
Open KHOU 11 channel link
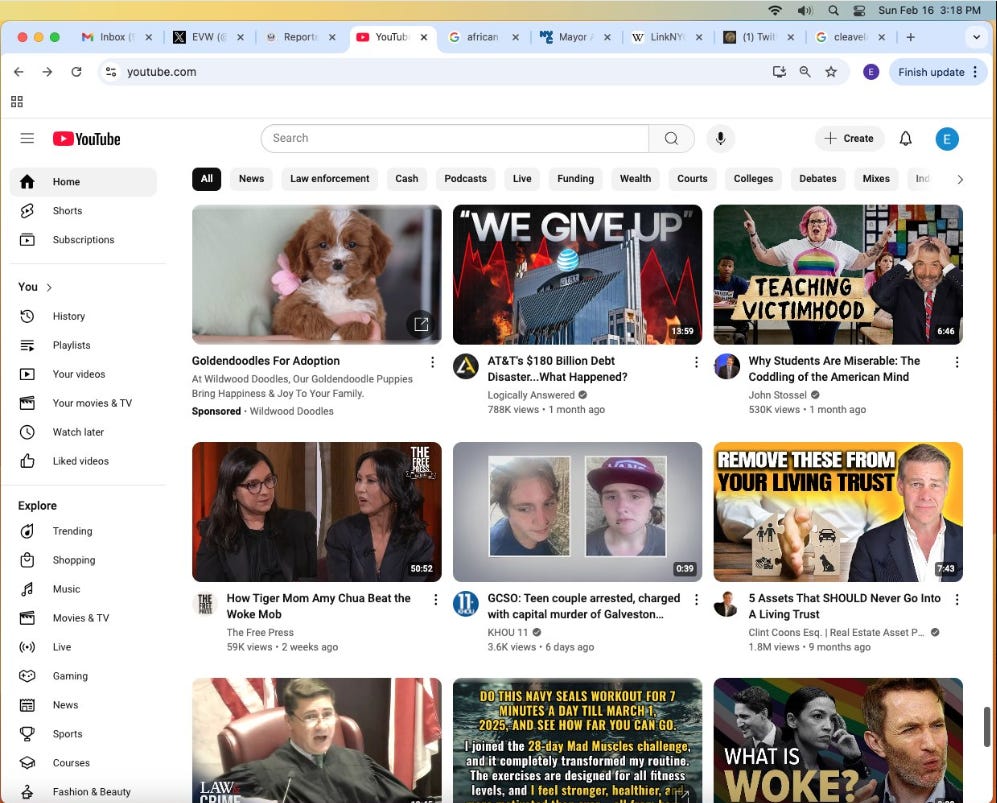[x=507, y=633]
